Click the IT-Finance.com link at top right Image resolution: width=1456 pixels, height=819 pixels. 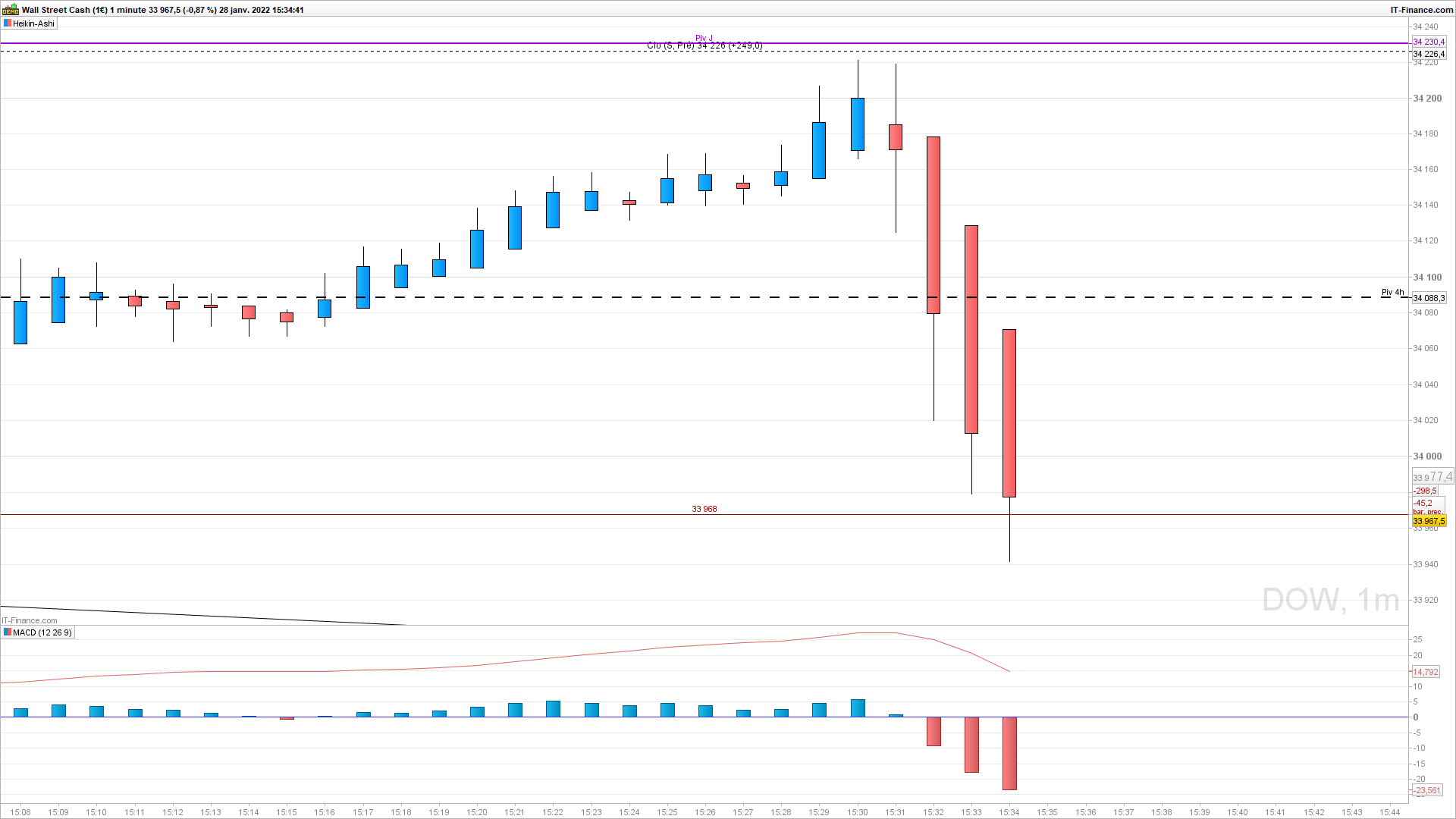(x=1421, y=10)
